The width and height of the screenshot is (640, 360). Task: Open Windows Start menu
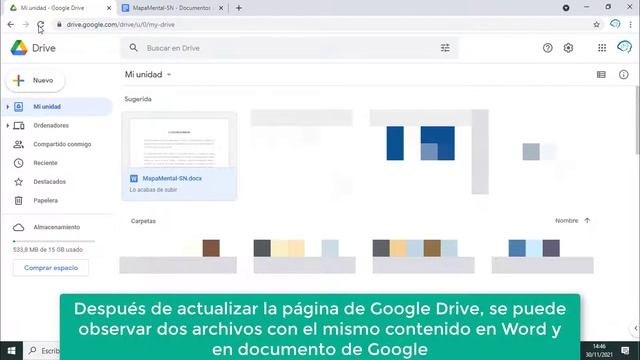point(11,351)
